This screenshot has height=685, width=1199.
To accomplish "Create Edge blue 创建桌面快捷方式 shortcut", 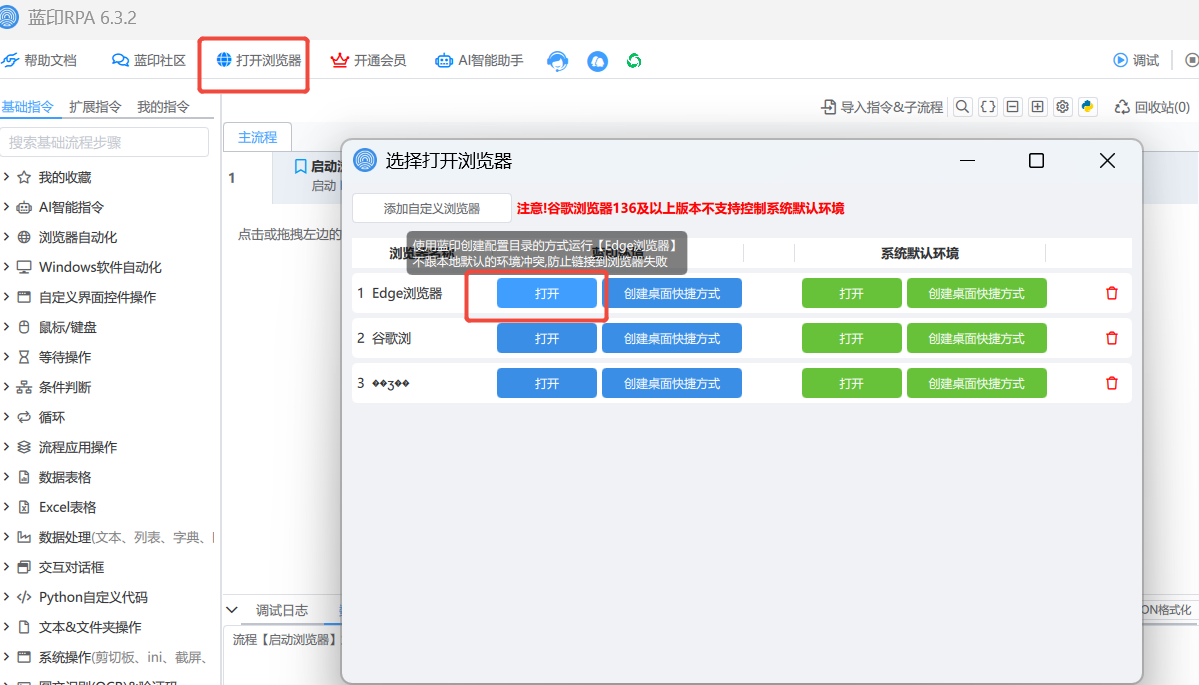I will (671, 294).
